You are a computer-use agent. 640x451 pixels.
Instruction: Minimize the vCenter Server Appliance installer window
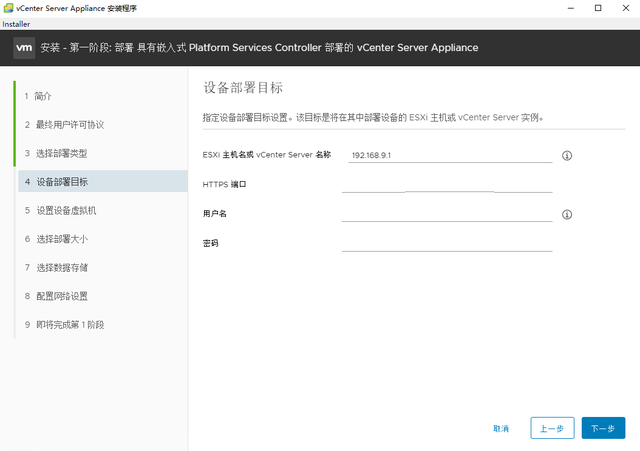point(571,8)
